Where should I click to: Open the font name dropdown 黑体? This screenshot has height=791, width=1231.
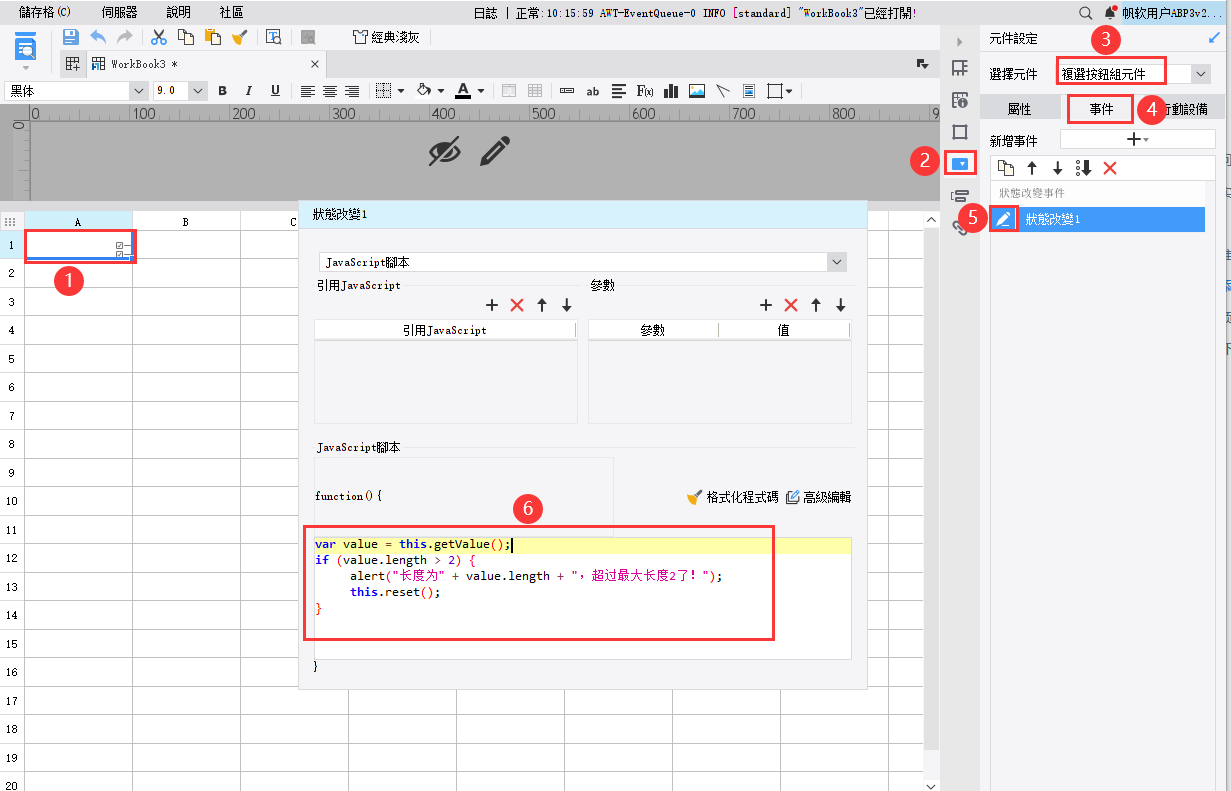139,91
